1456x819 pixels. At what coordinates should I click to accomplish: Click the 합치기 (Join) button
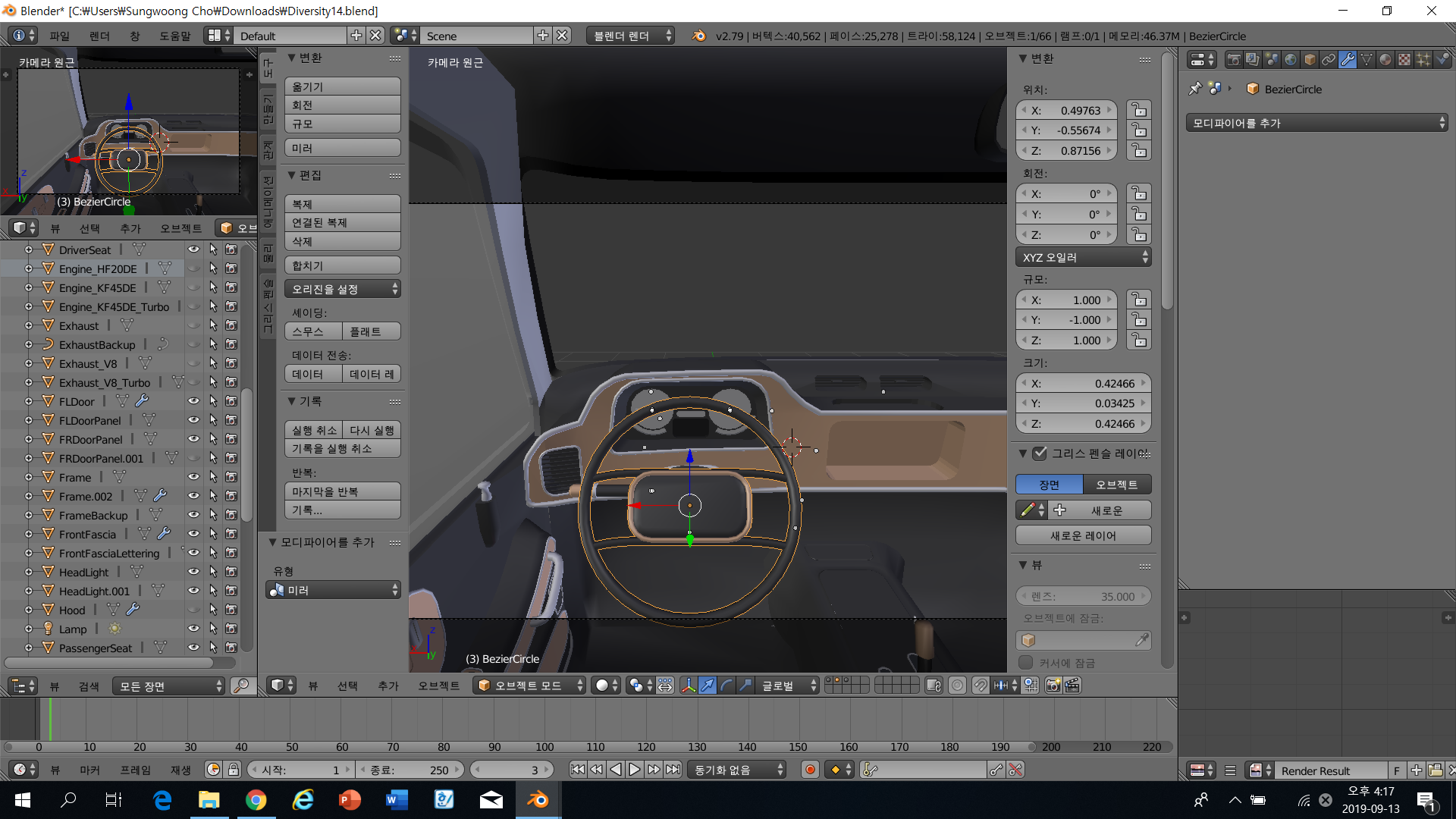(x=343, y=265)
